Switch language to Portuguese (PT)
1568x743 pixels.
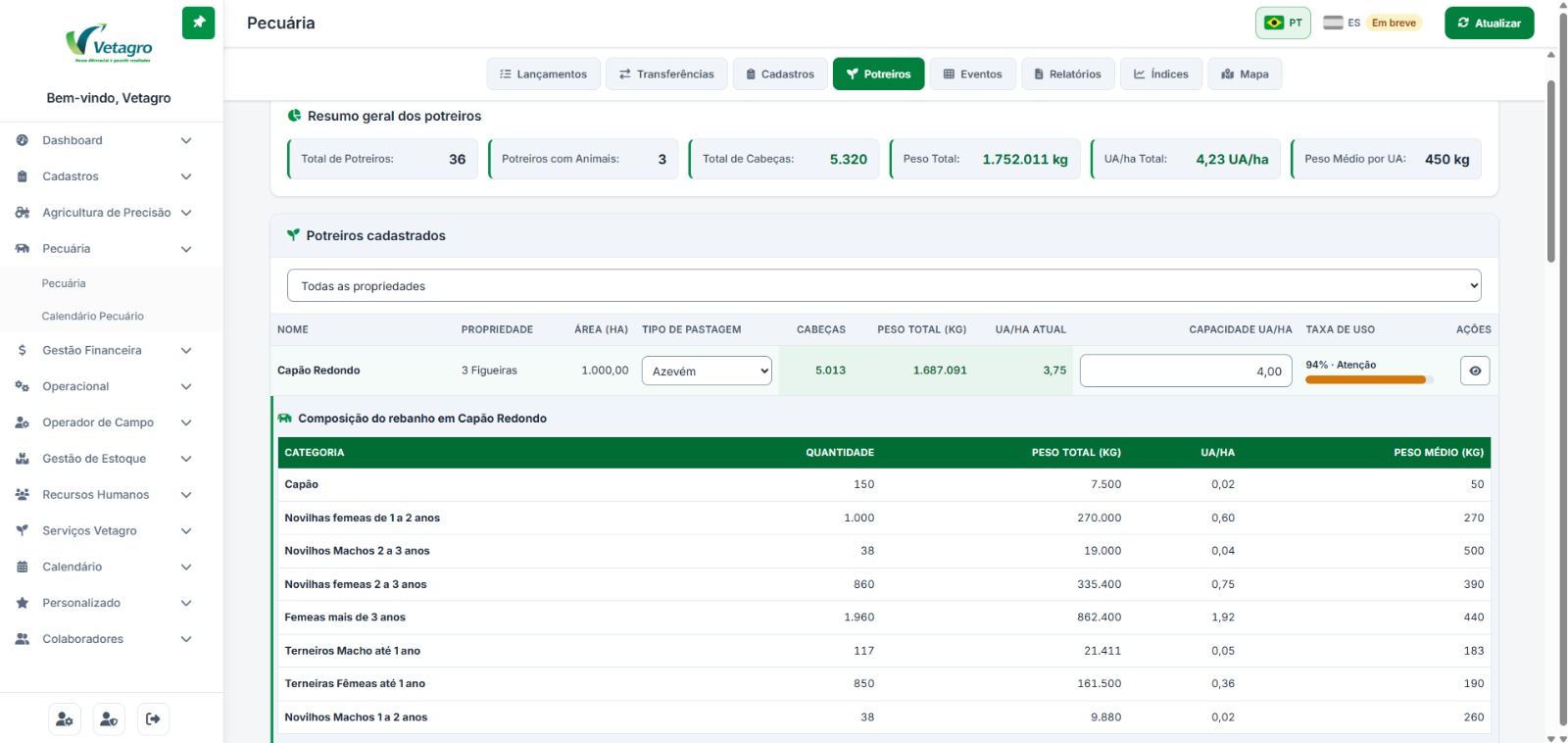pos(1283,23)
